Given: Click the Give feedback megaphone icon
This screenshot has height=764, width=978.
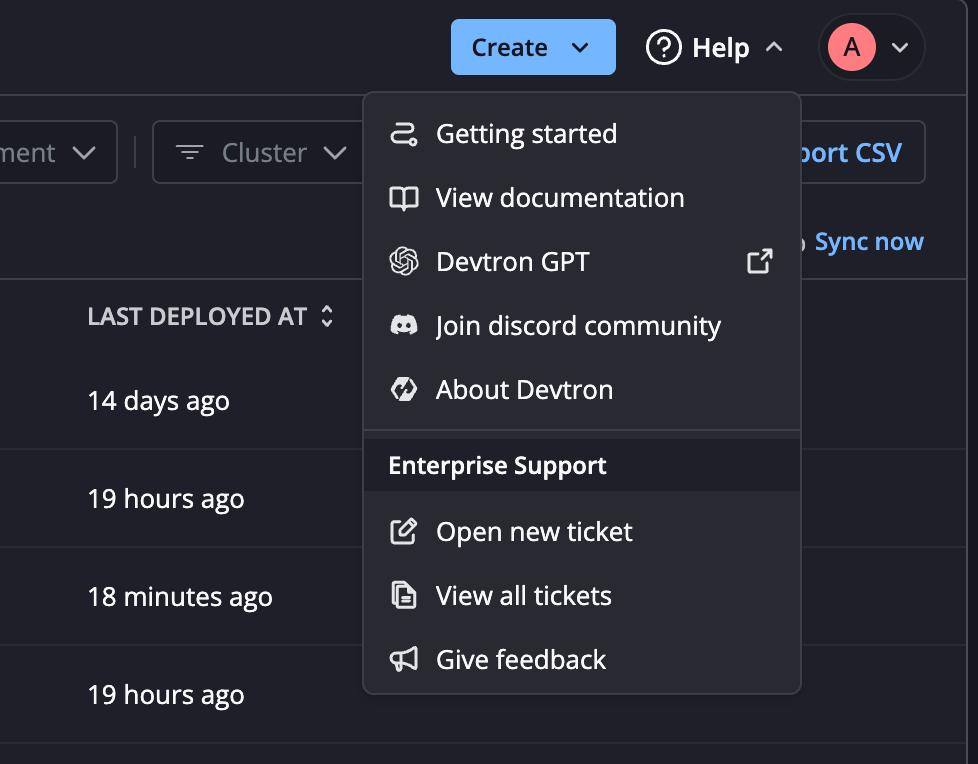Looking at the screenshot, I should (403, 660).
